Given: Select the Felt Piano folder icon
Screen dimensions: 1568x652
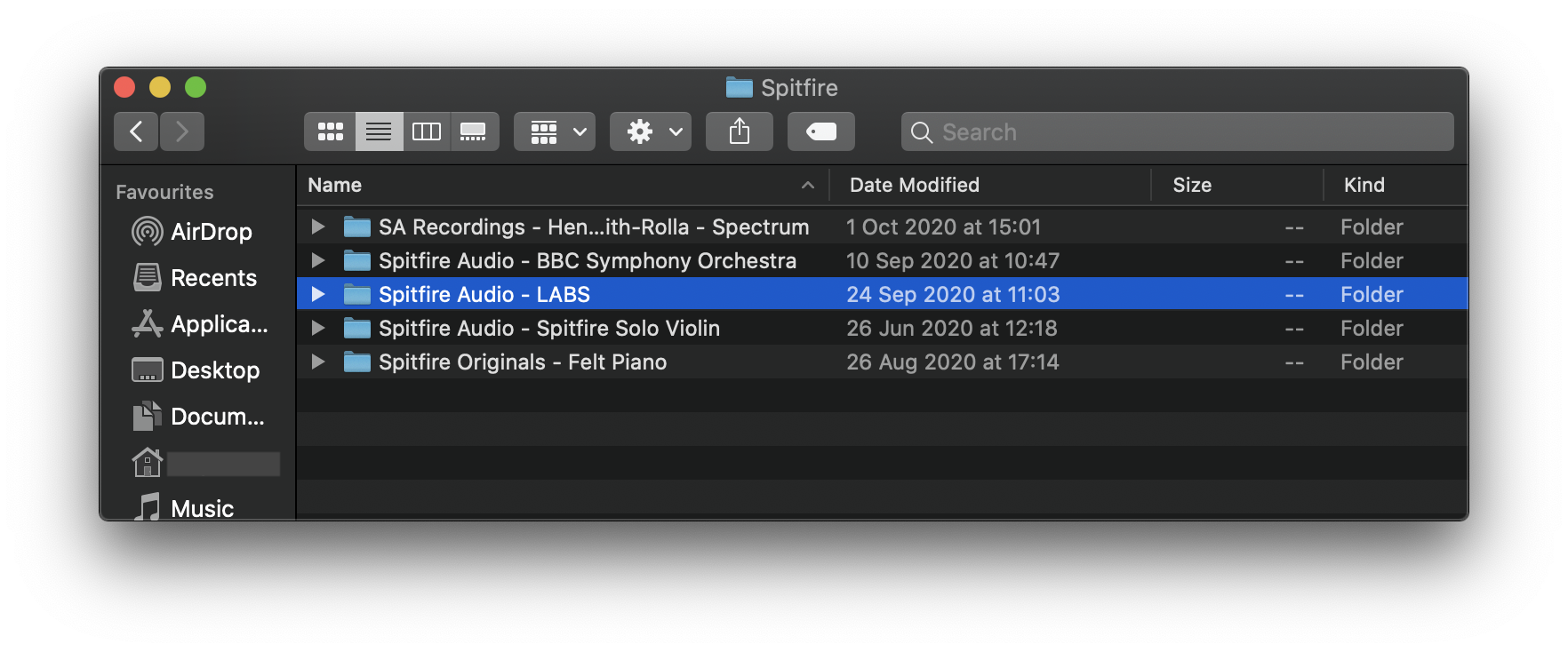Looking at the screenshot, I should click(357, 362).
